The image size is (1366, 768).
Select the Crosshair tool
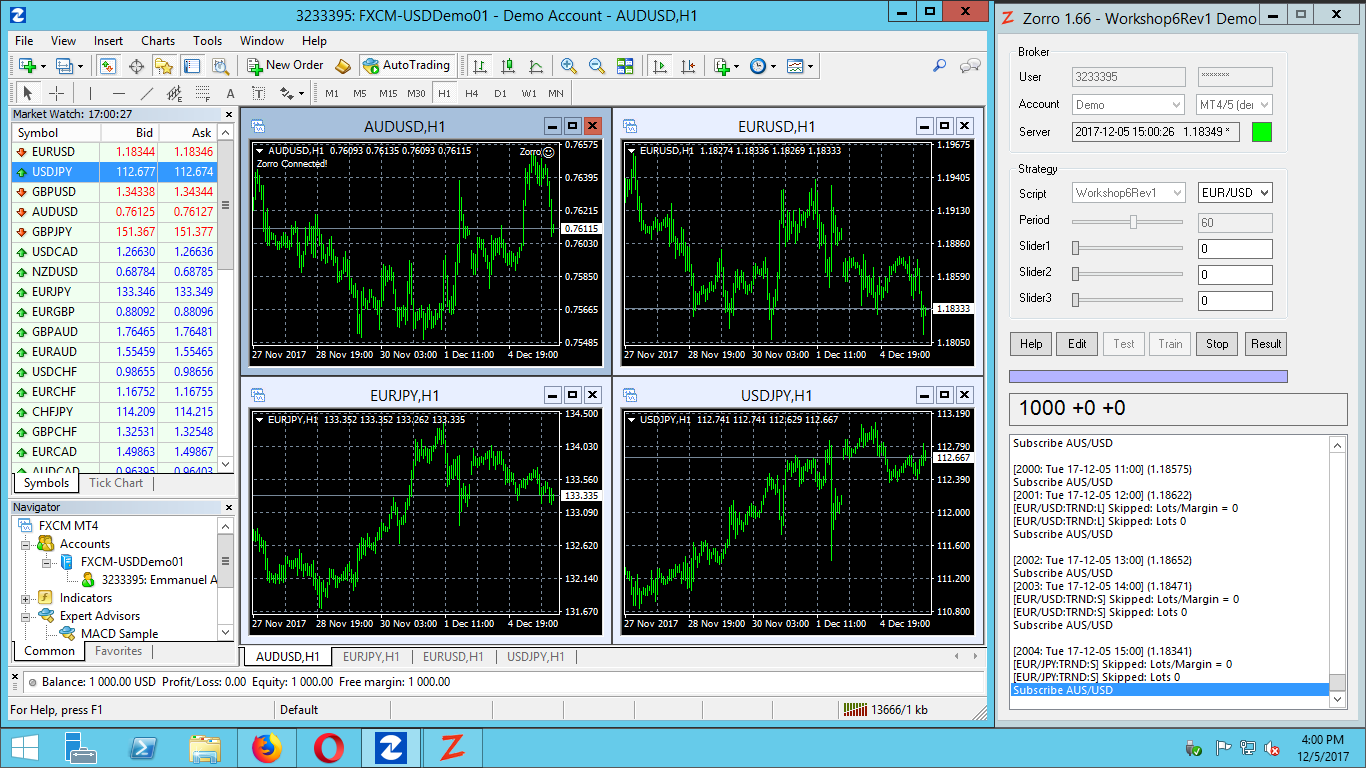coord(57,93)
